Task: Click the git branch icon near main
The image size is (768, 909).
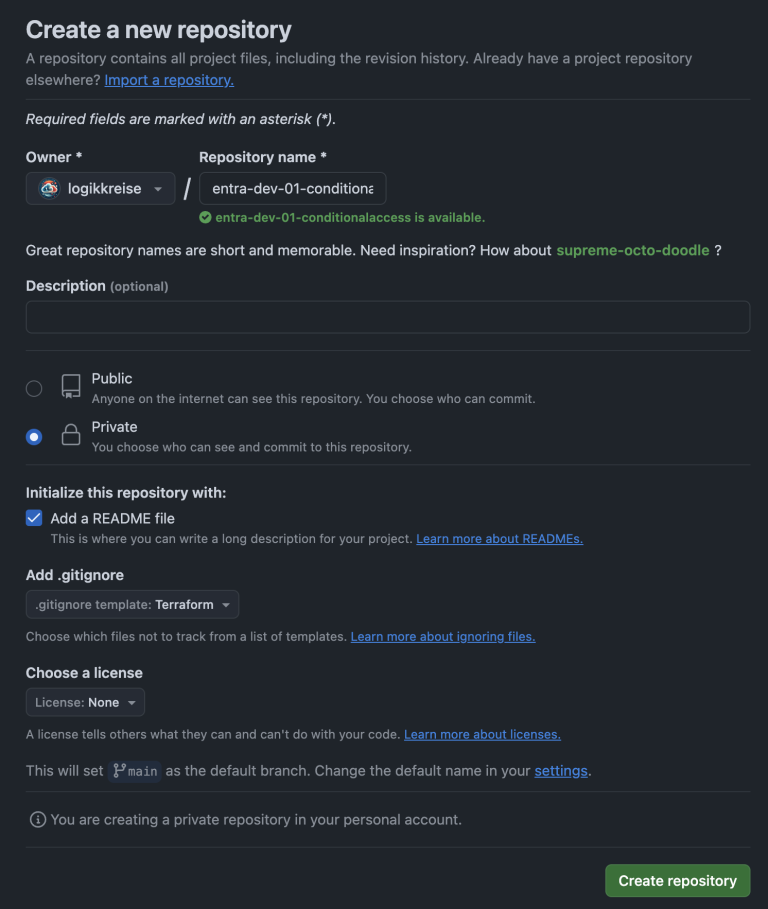Action: pos(117,771)
